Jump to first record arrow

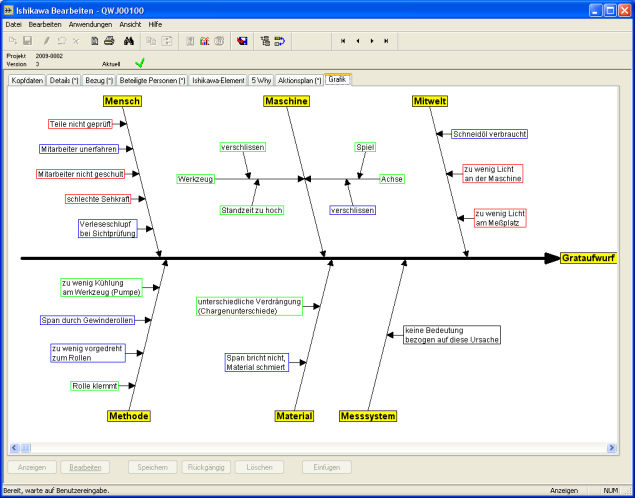click(x=344, y=41)
